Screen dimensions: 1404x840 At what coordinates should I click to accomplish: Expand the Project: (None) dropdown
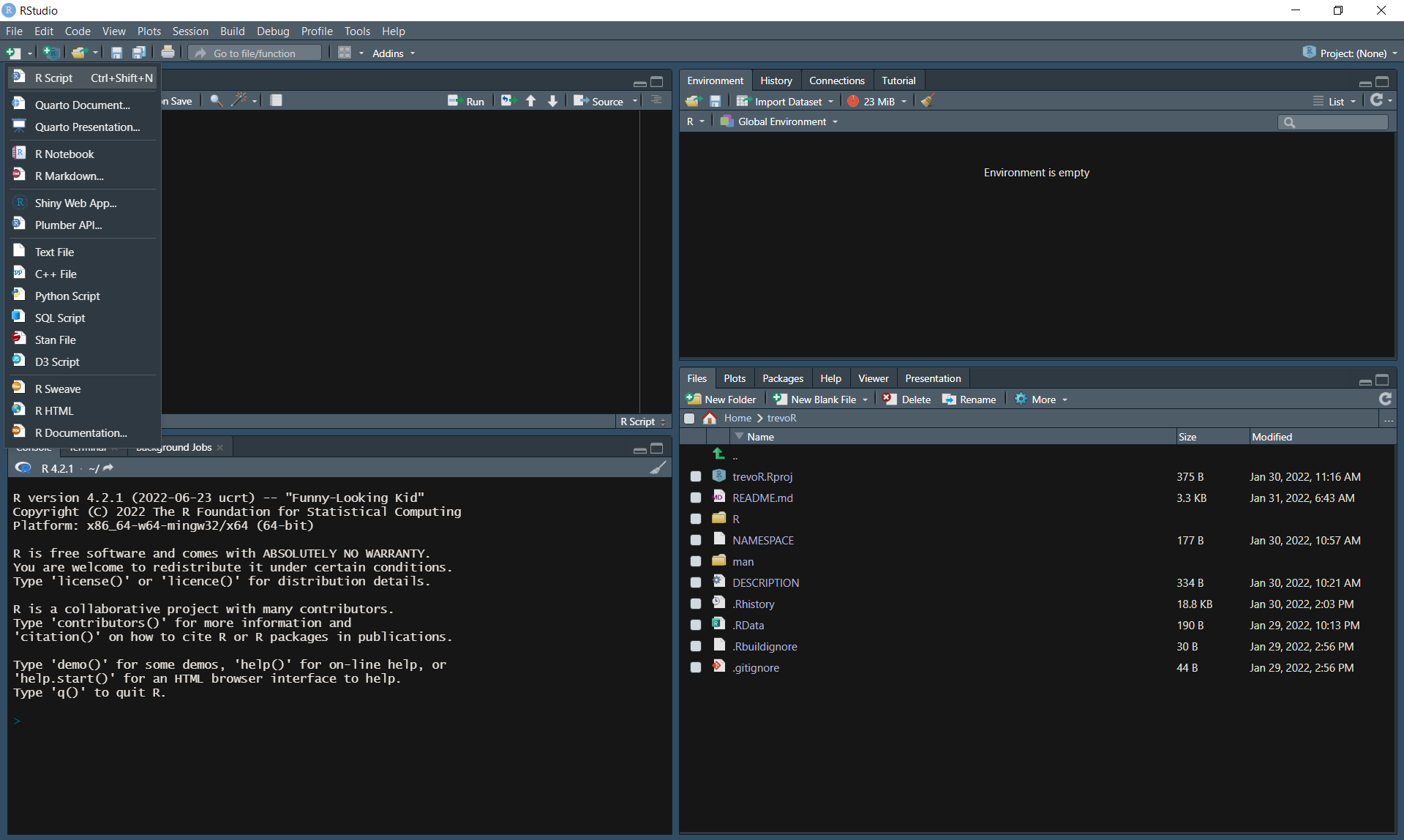1350,53
